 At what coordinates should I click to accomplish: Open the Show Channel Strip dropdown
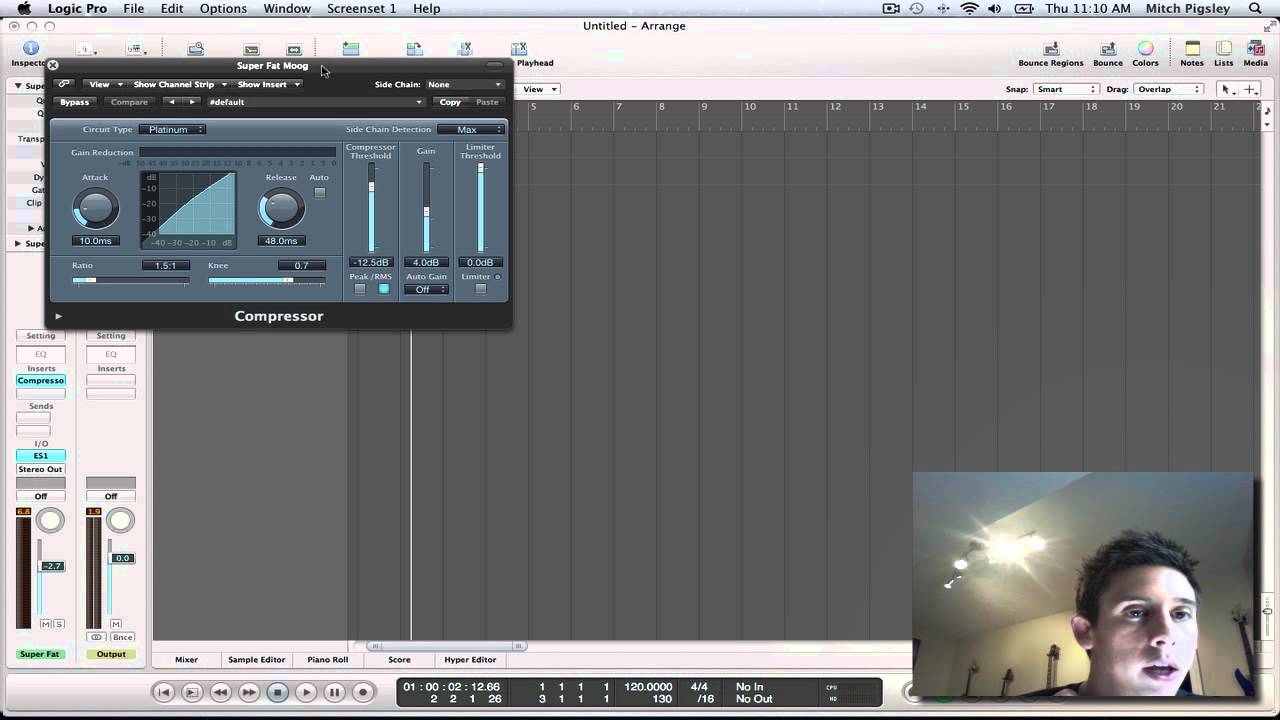point(180,84)
